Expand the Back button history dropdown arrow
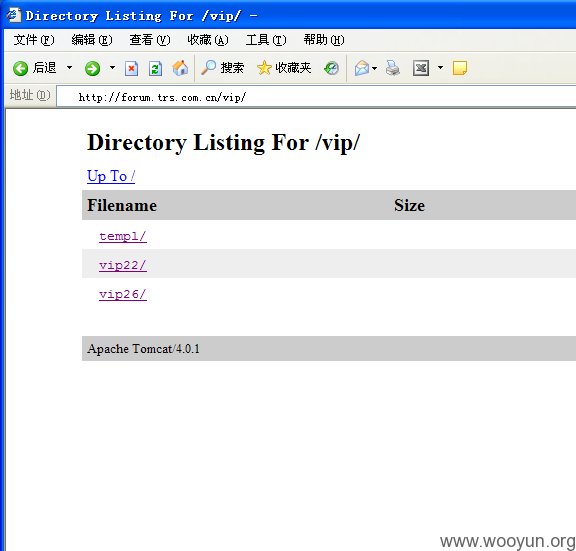This screenshot has height=551, width=576. pyautogui.click(x=69, y=68)
